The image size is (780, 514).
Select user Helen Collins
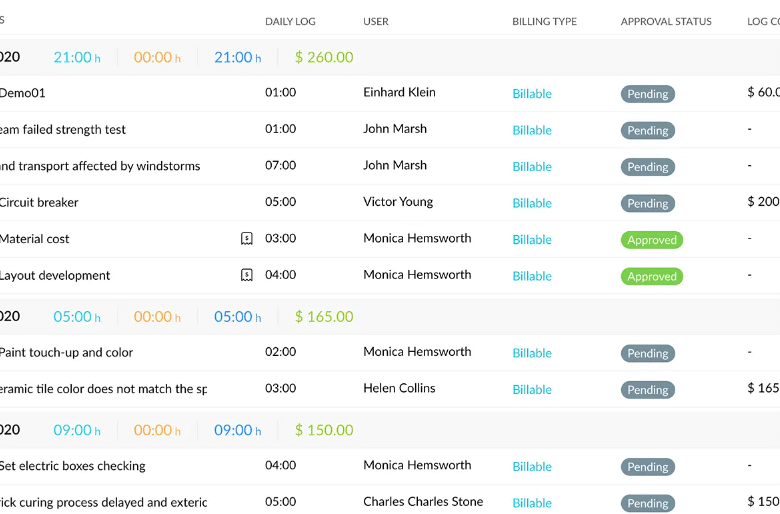coord(399,388)
